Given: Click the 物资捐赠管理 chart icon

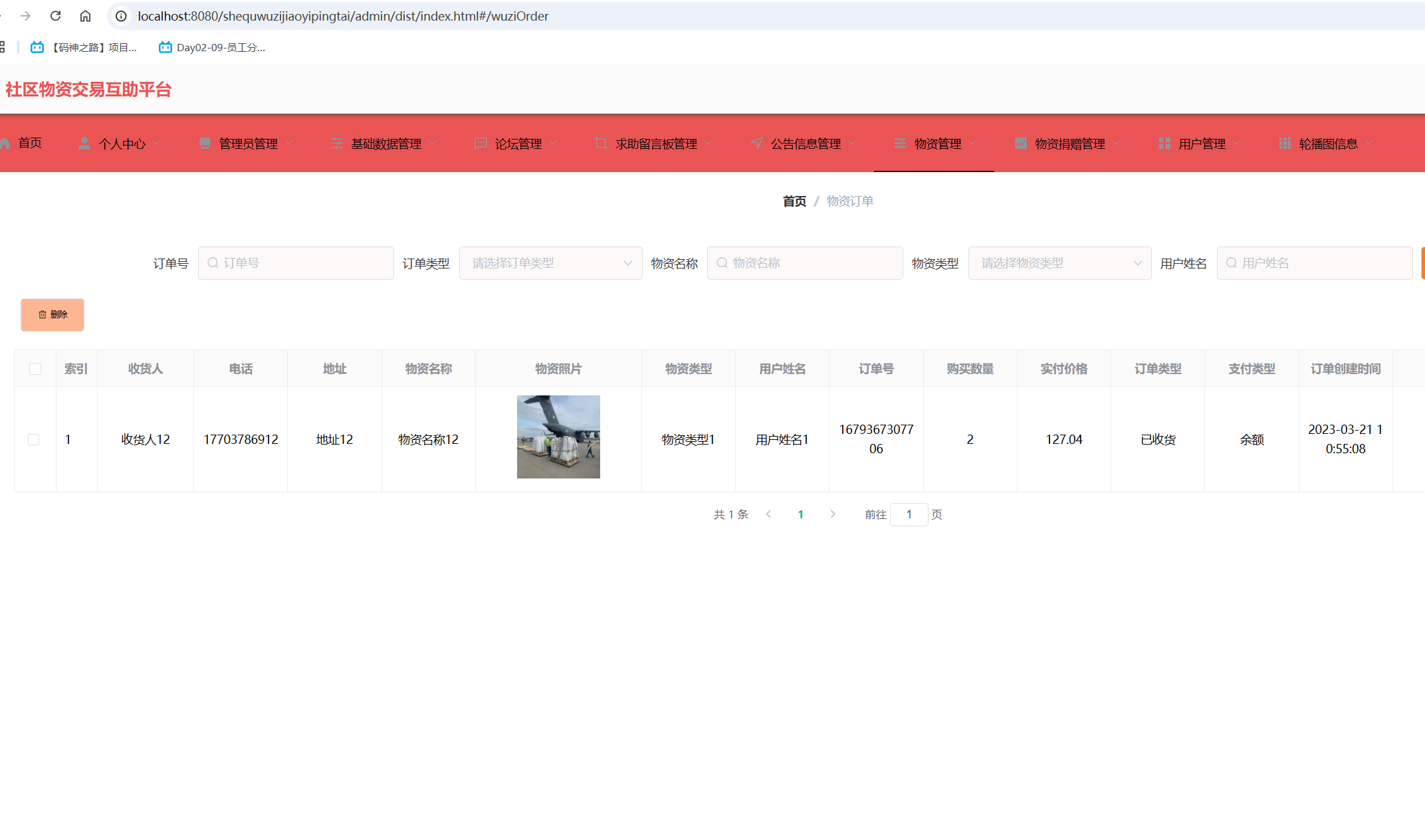Looking at the screenshot, I should click(1021, 144).
